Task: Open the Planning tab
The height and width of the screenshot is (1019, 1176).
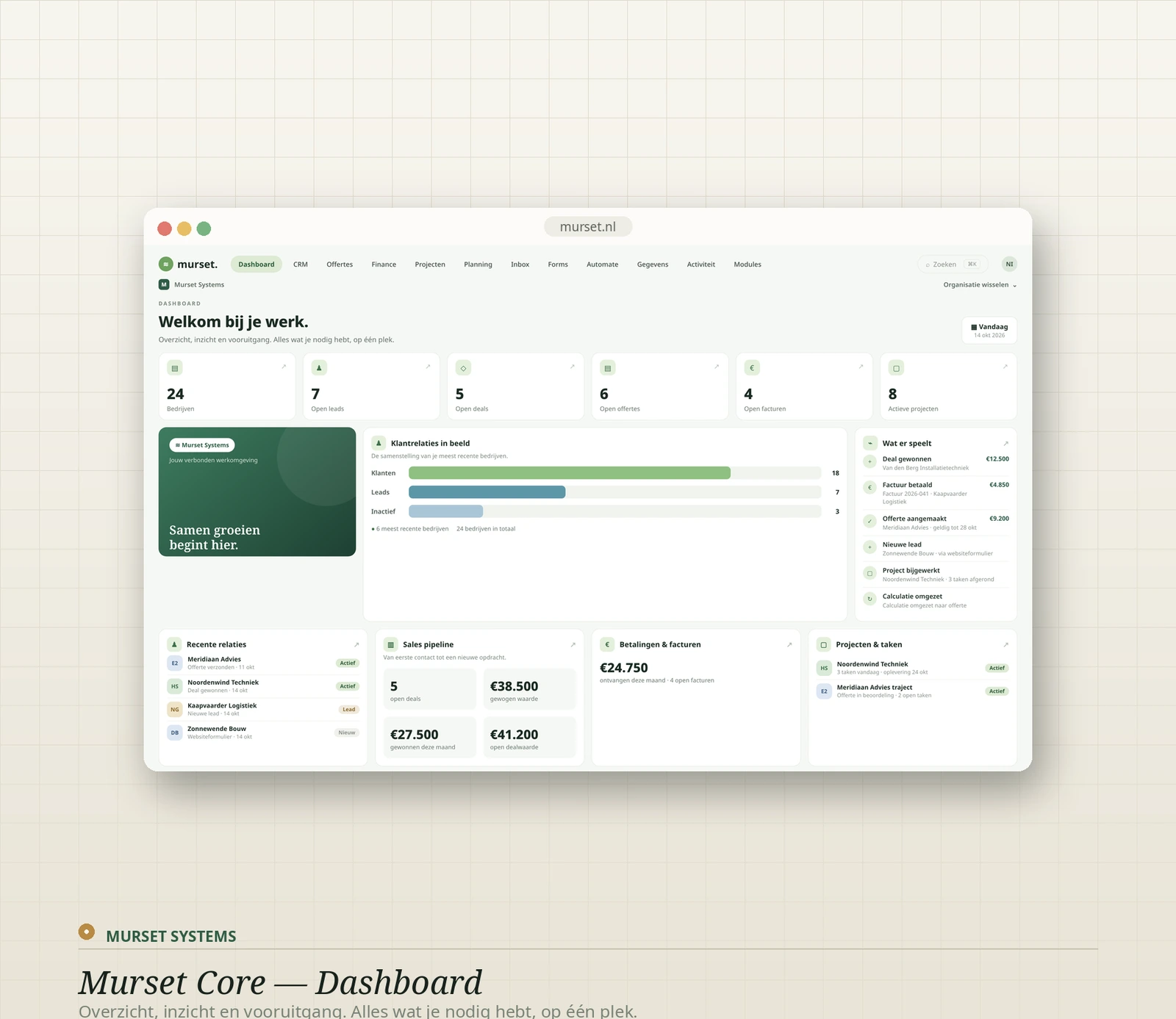Action: pyautogui.click(x=478, y=264)
